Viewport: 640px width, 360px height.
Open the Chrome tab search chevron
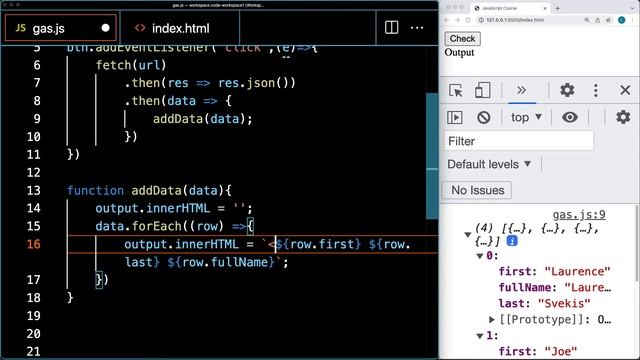coord(633,8)
